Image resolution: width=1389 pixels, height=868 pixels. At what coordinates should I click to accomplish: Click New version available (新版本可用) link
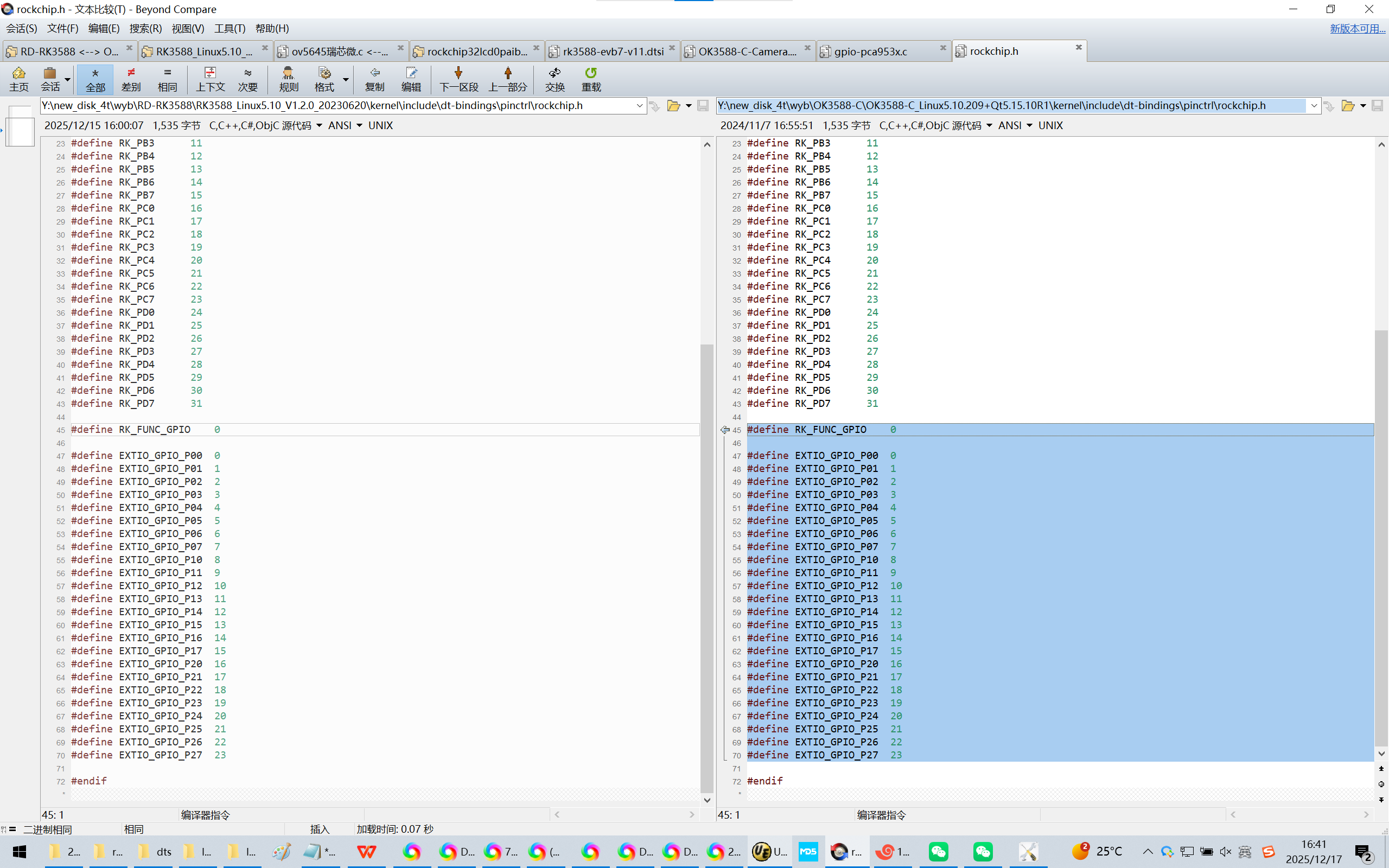pos(1357,28)
